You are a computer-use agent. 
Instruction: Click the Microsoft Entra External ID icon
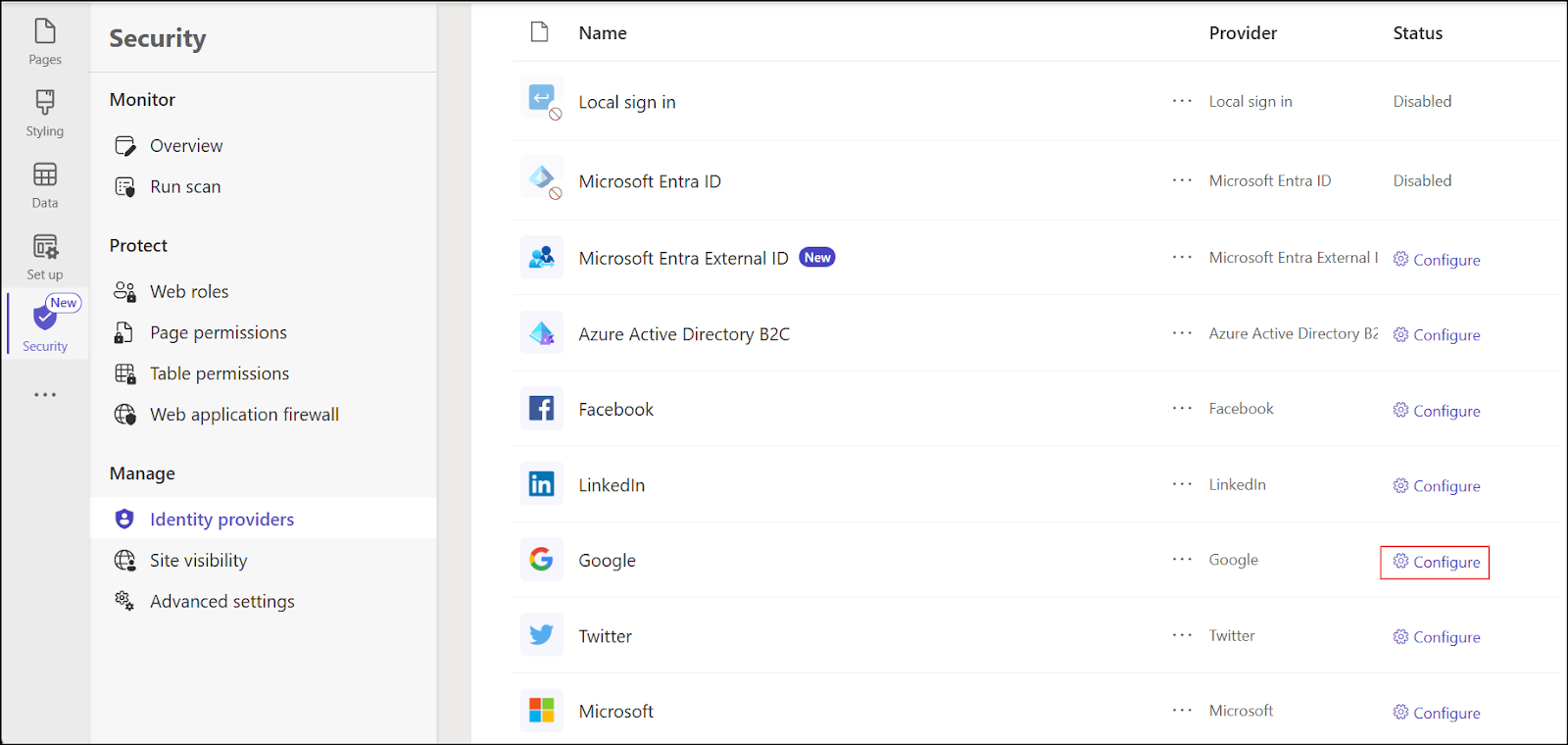[x=542, y=258]
